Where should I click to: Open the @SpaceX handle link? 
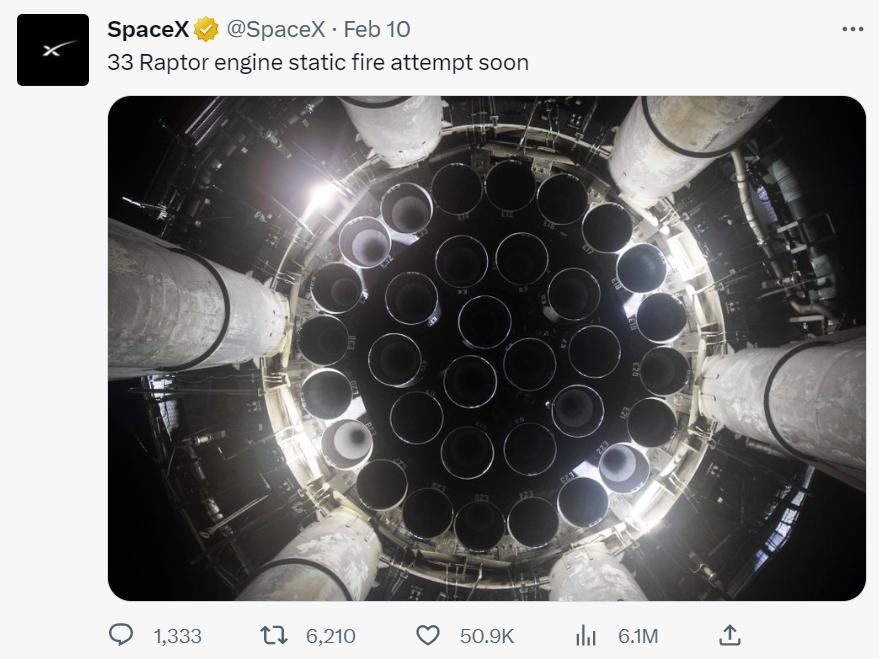point(276,30)
